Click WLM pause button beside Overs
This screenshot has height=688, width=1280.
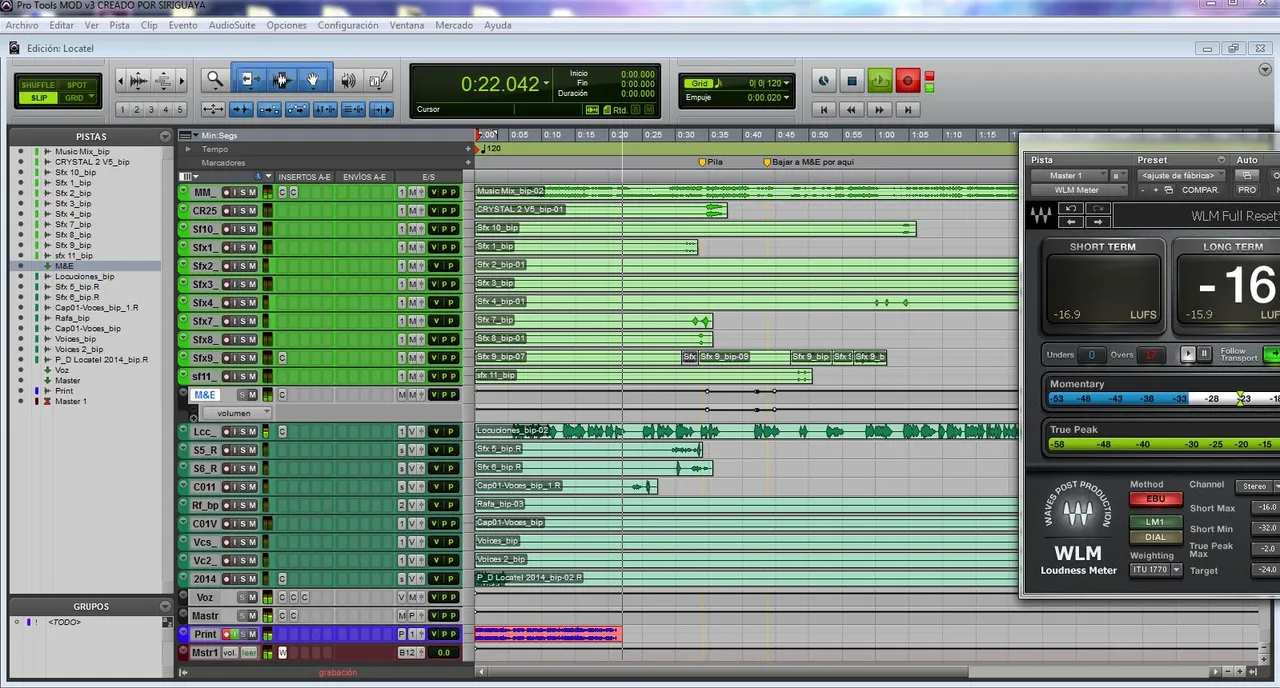(1205, 353)
